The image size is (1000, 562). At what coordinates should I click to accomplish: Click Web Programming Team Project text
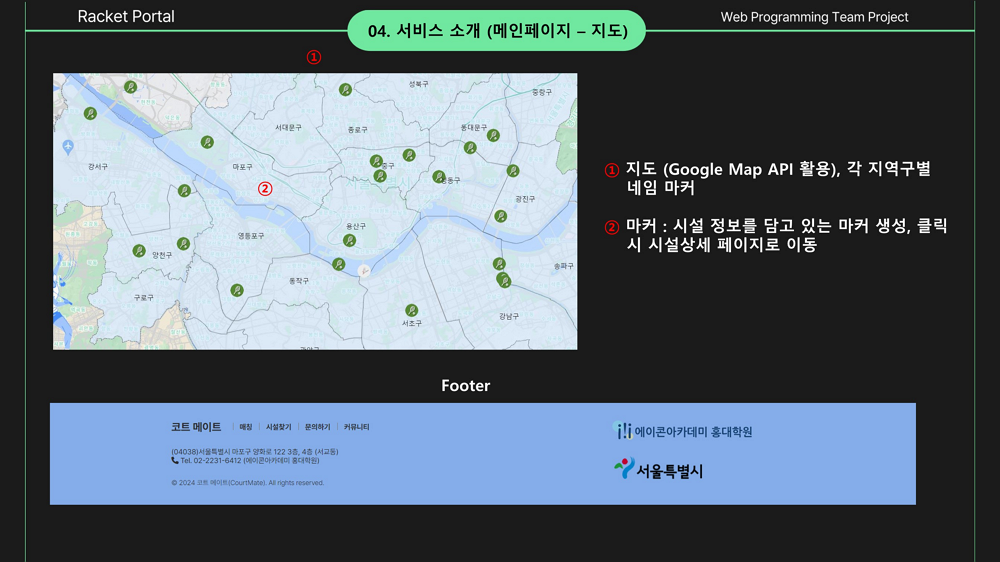point(814,17)
